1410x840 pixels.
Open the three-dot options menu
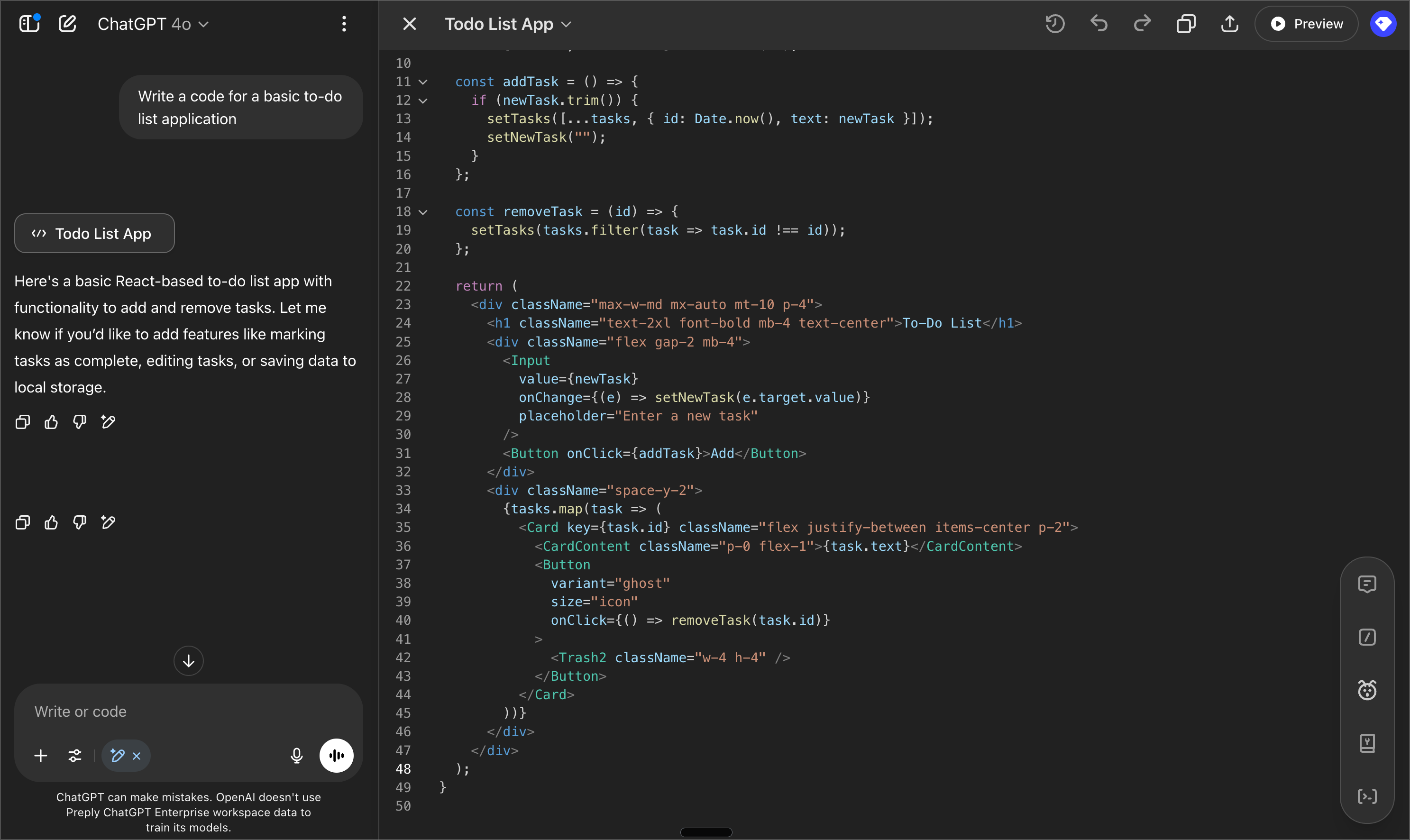click(x=344, y=24)
